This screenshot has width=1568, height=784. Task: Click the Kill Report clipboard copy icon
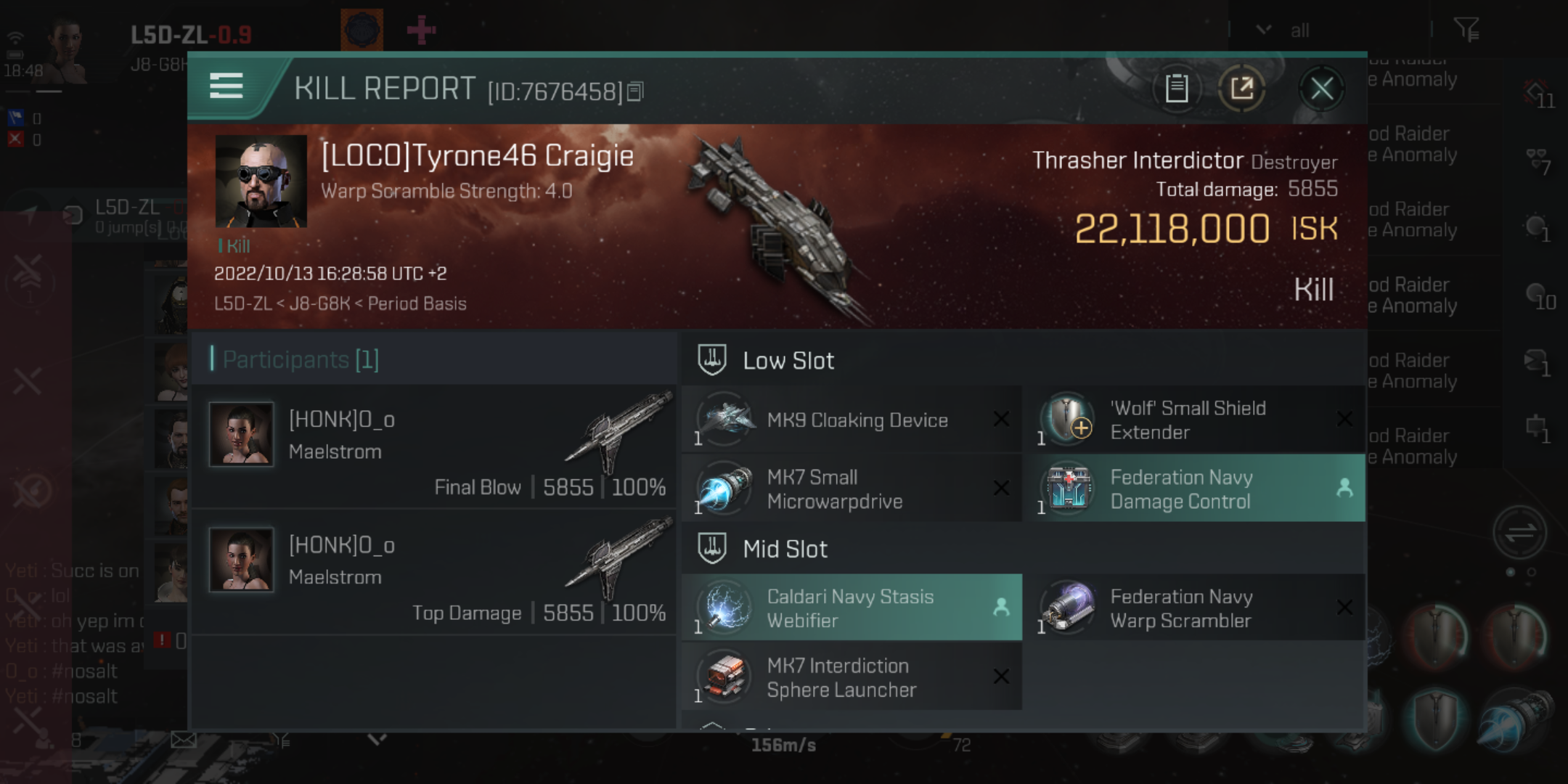point(1176,89)
